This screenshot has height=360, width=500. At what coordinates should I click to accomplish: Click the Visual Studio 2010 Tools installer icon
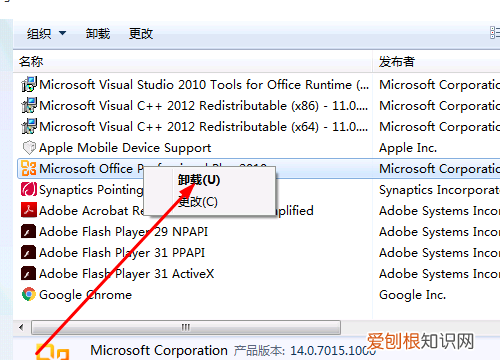[x=29, y=84]
